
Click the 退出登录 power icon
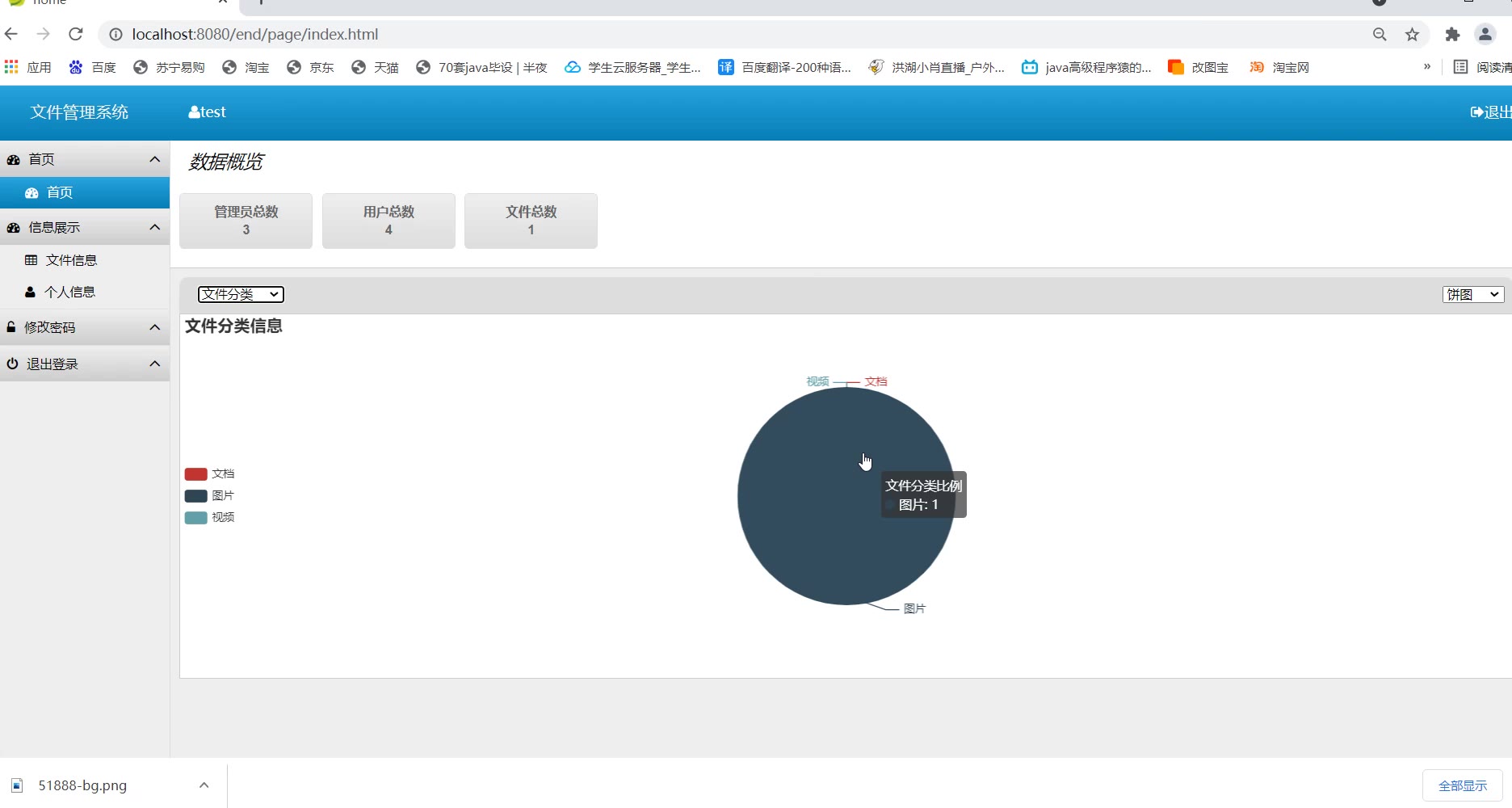(12, 364)
